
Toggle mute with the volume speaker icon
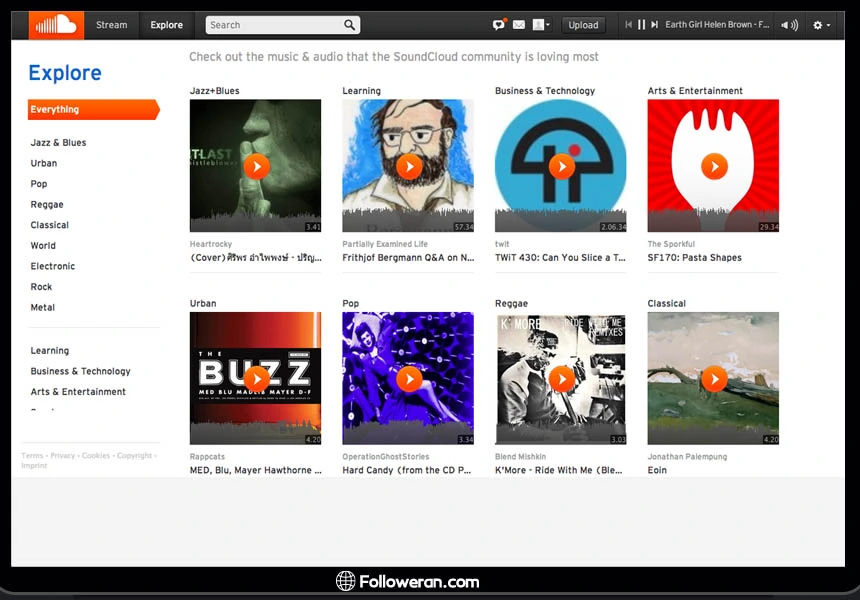(789, 25)
